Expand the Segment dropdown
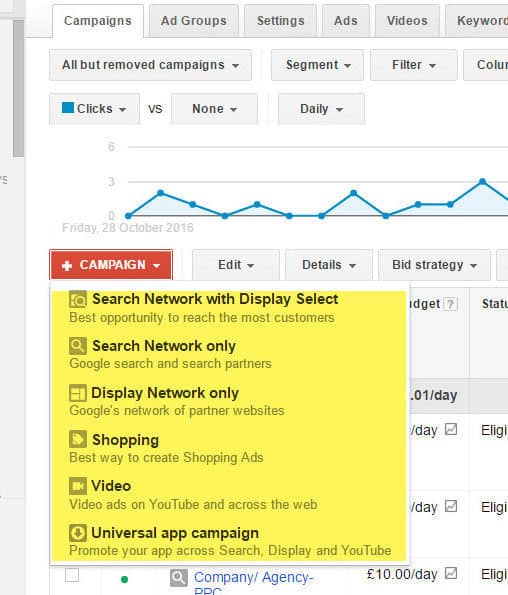Image resolution: width=508 pixels, height=595 pixels. (318, 65)
